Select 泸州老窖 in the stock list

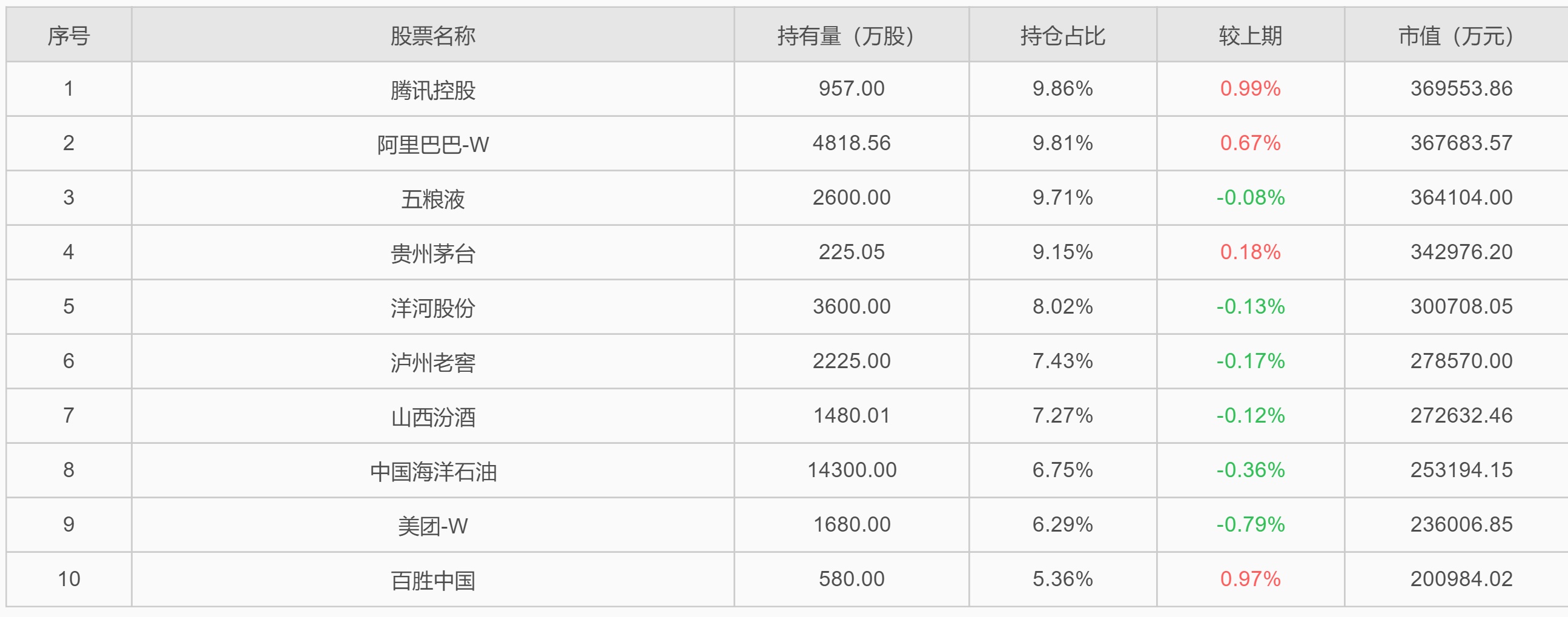coord(433,362)
